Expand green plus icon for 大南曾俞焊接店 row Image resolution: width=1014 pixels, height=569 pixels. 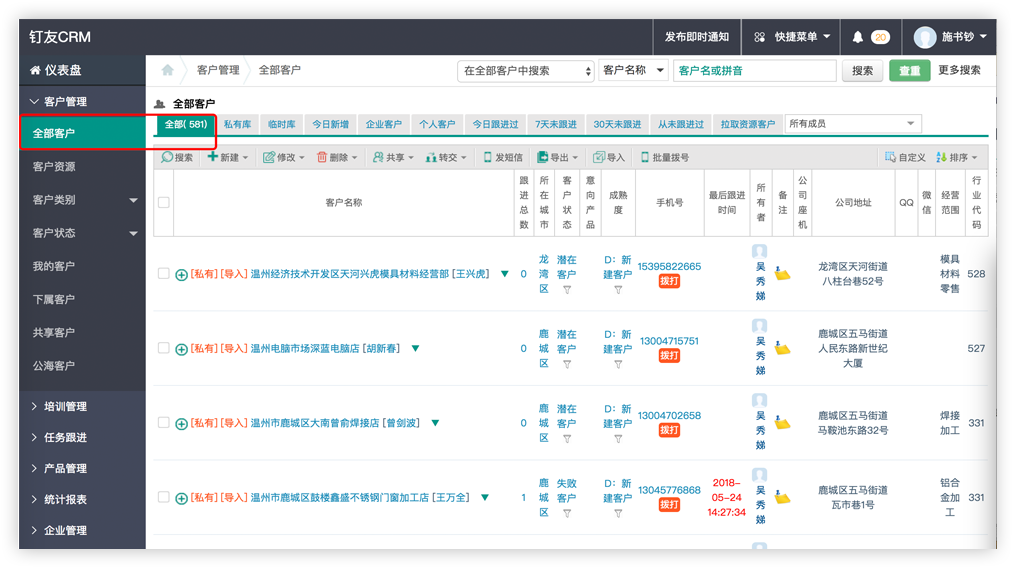pos(182,424)
